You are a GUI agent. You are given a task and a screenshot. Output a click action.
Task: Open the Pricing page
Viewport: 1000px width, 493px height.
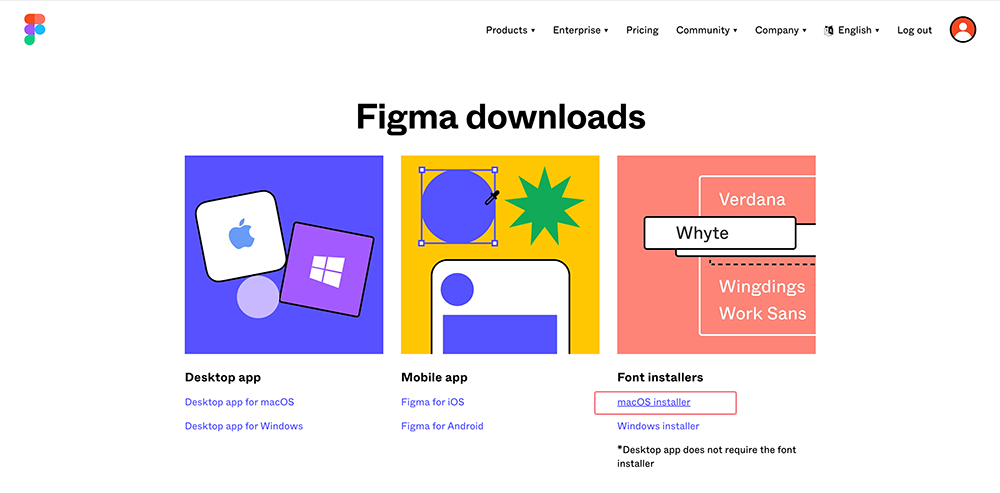(642, 31)
